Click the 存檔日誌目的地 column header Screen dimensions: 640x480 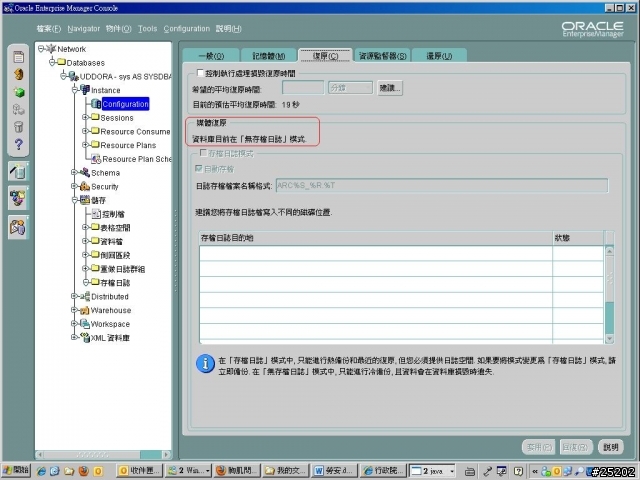[x=376, y=238]
